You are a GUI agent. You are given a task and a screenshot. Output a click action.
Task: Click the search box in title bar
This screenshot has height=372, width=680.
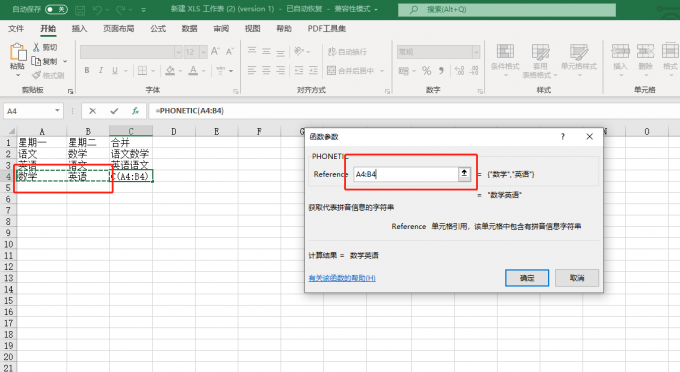pos(507,10)
